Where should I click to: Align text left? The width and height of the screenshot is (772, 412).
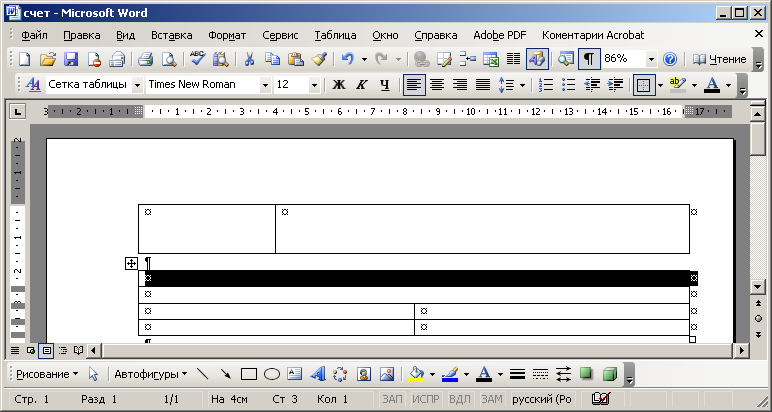click(x=414, y=85)
